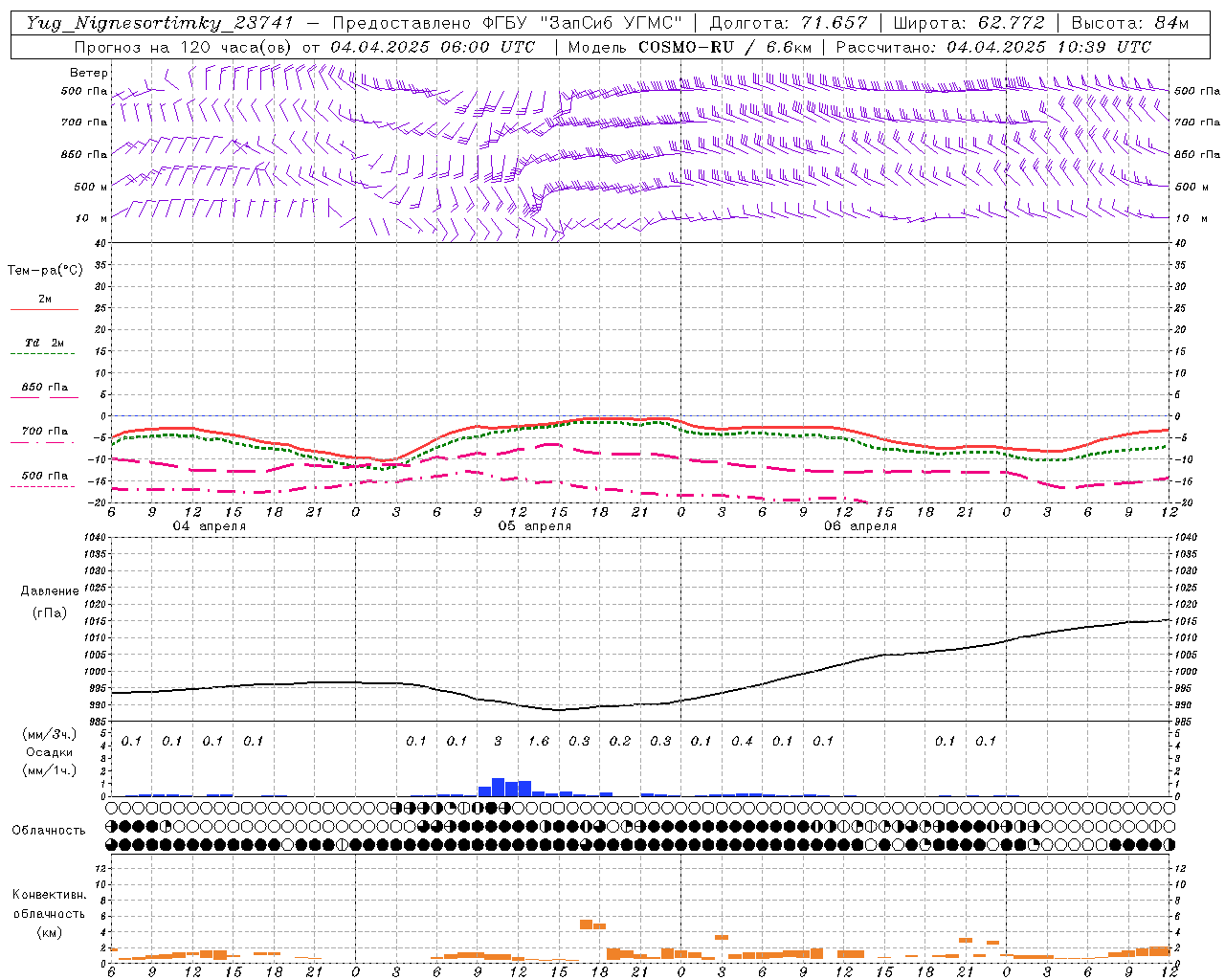1225x980 pixels.
Task: Click the precipitation value '3'
Action: [x=498, y=742]
